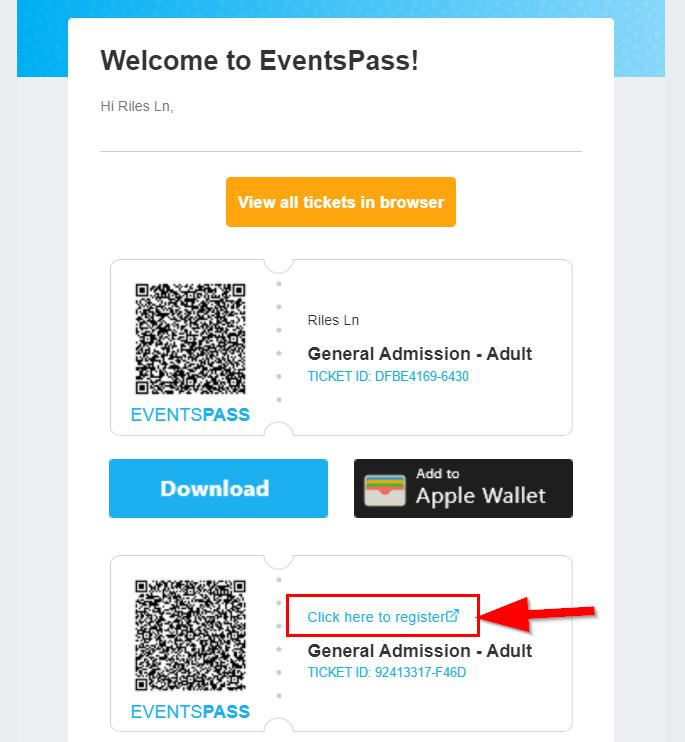
Task: Open the first ticket's QR code
Action: click(x=190, y=339)
